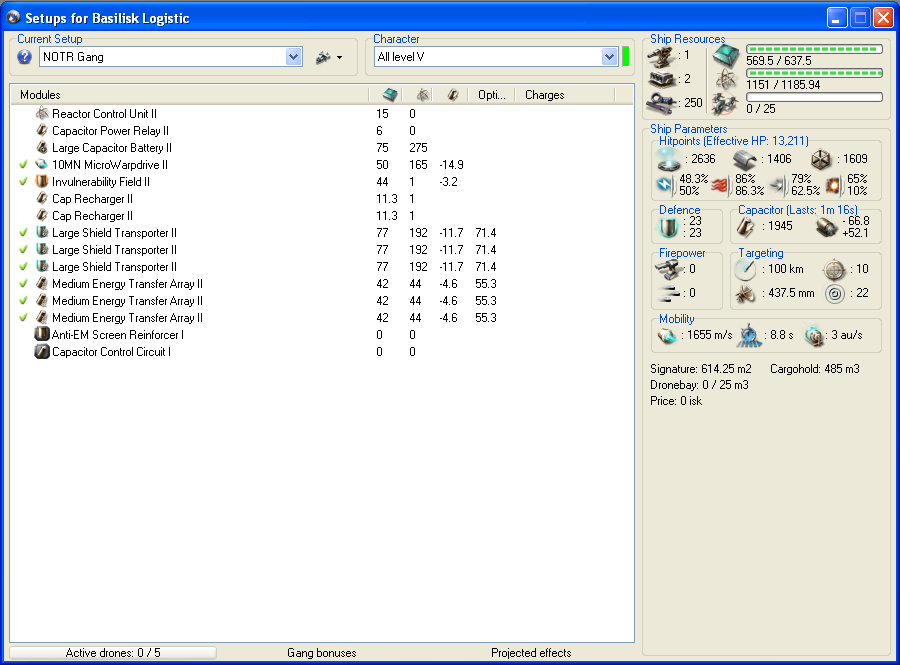Click the green character skill status indicator
The width and height of the screenshot is (900, 665).
(x=626, y=57)
